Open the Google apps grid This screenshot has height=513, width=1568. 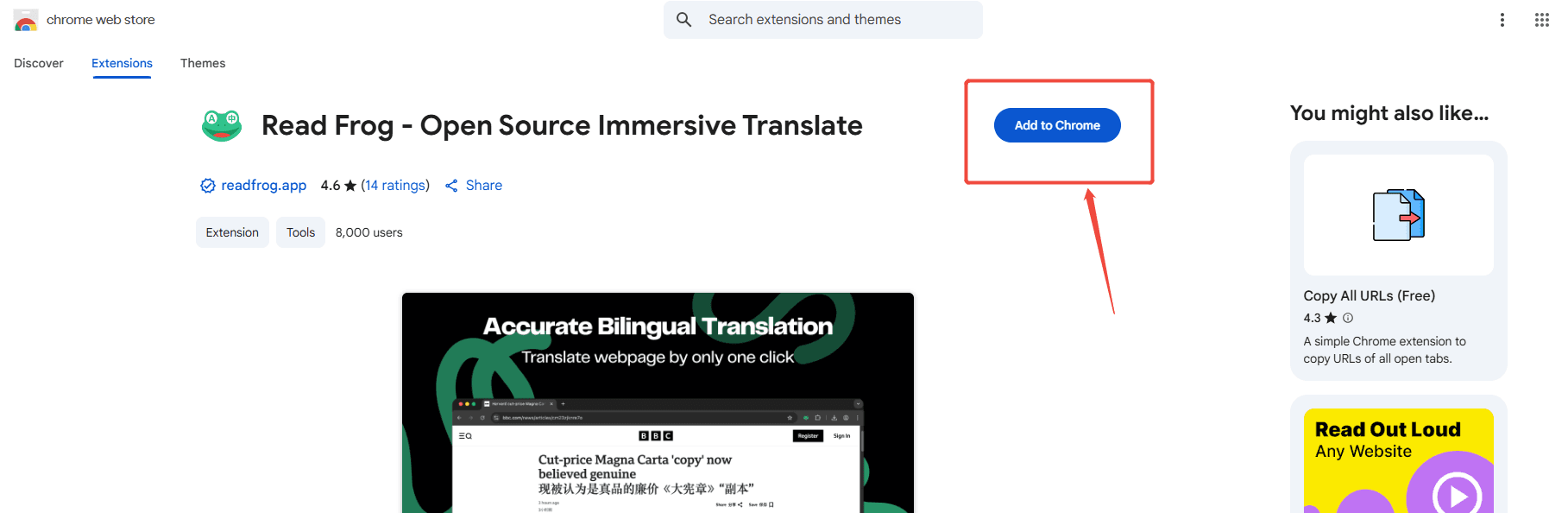click(x=1541, y=20)
